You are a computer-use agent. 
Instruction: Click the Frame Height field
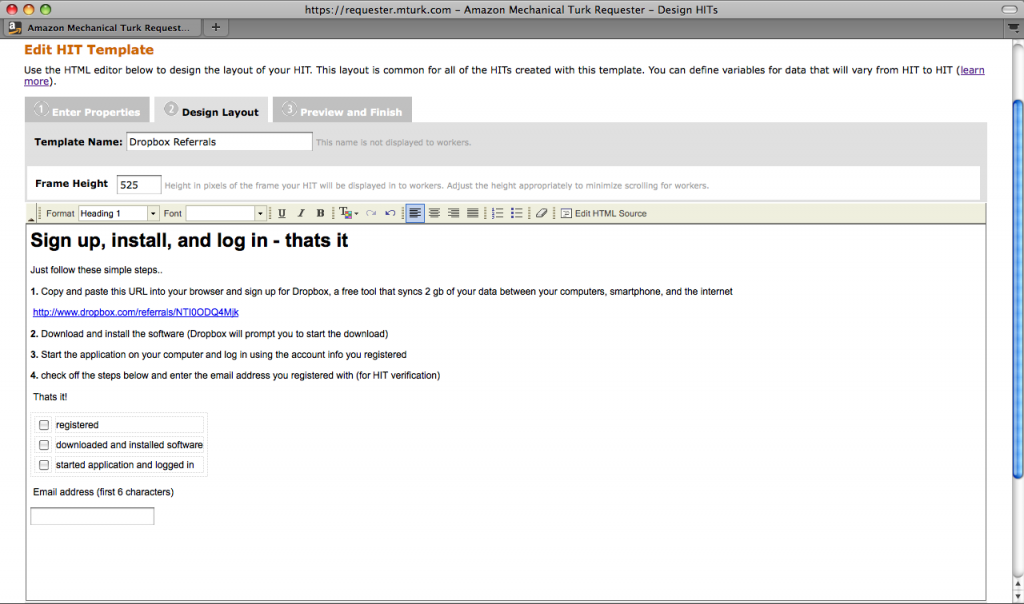(x=138, y=185)
